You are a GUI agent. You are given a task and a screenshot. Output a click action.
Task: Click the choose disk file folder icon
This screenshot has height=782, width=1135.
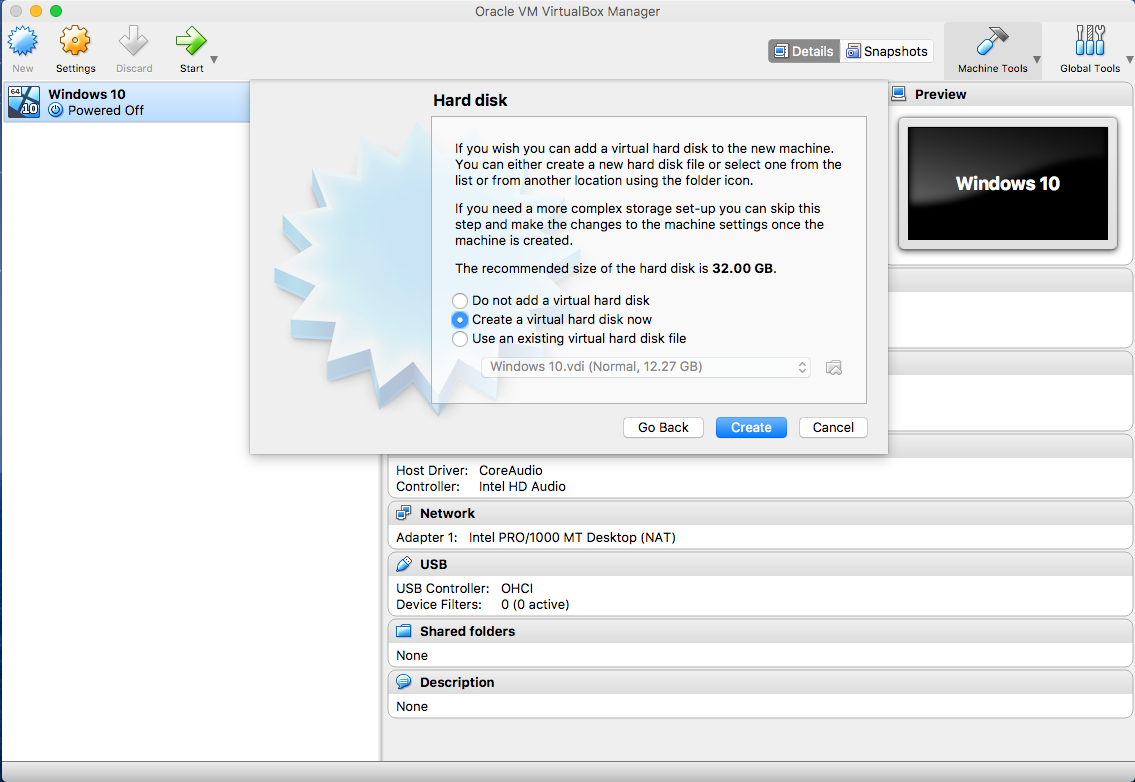tap(834, 368)
